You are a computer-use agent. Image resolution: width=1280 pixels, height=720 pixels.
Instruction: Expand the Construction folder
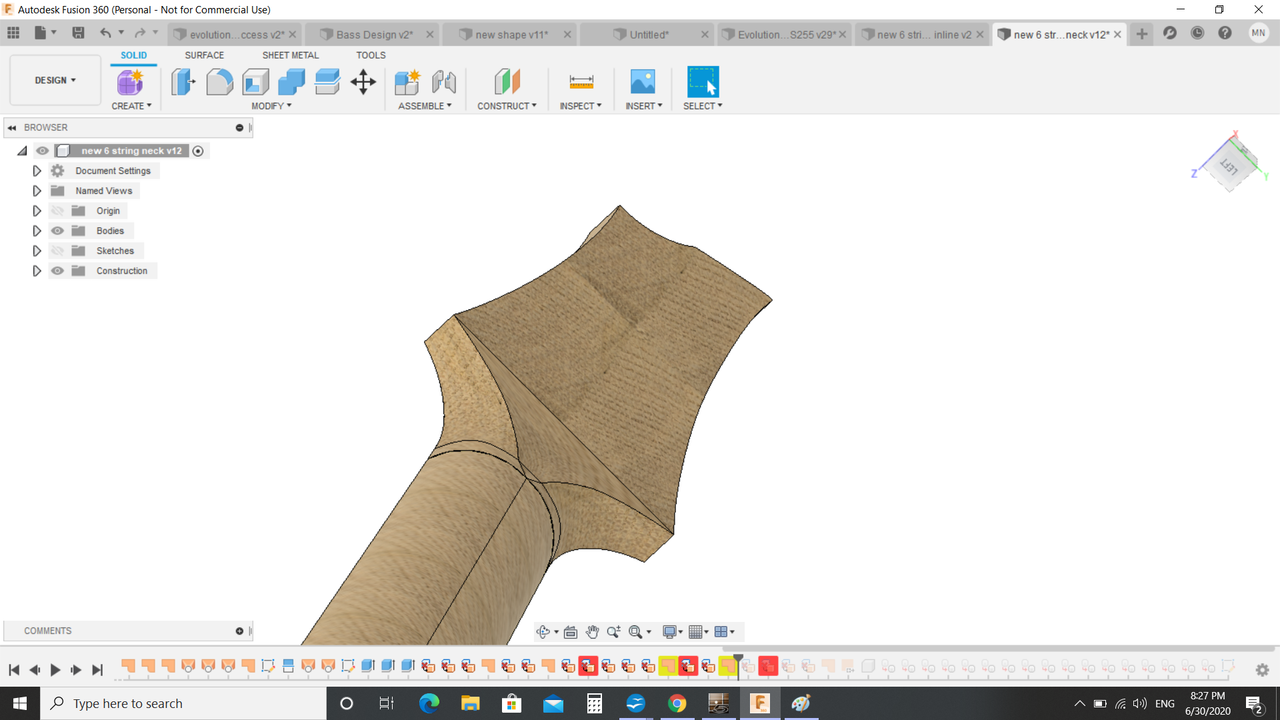[37, 271]
